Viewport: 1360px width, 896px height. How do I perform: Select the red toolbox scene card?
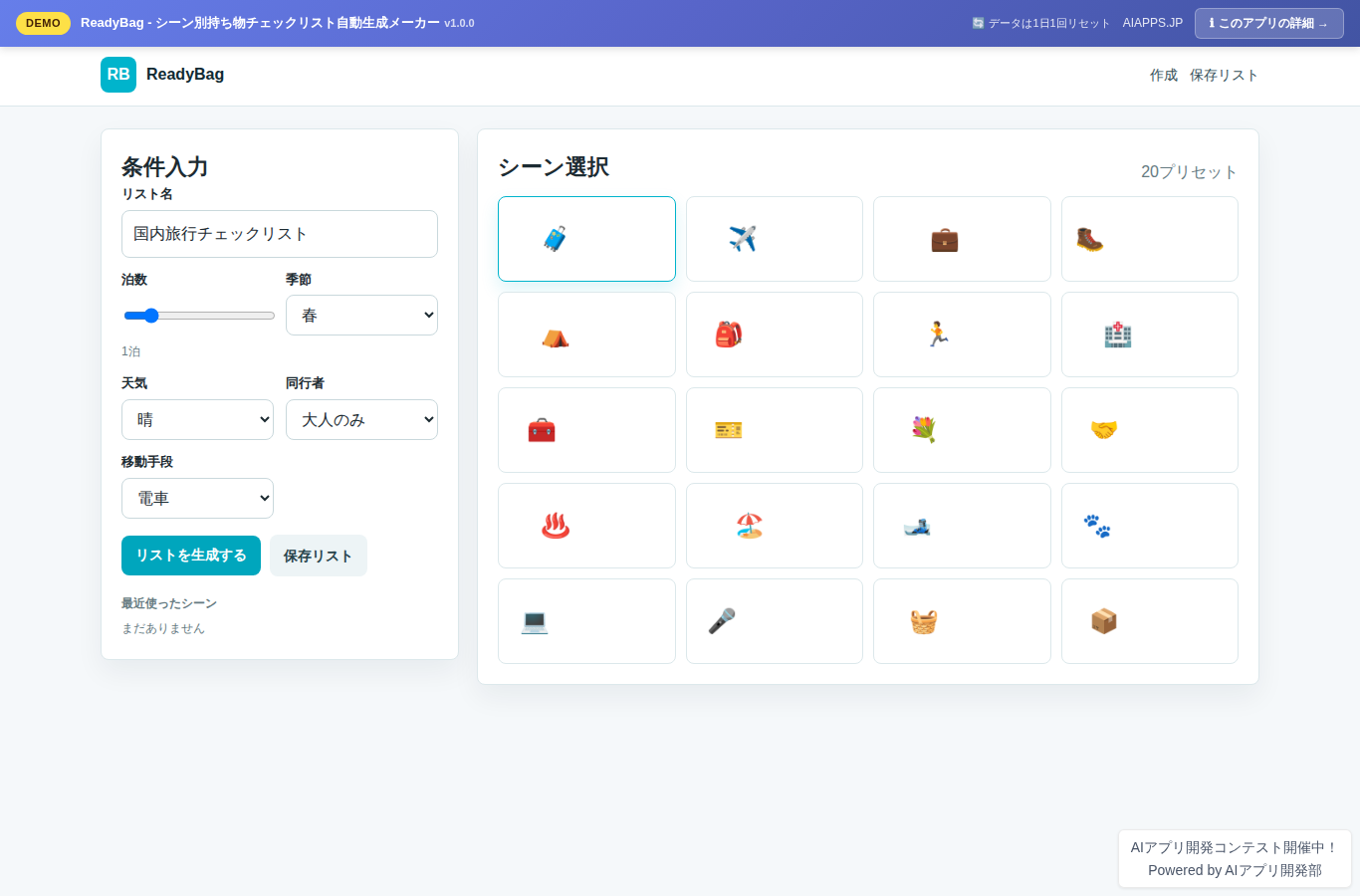tap(586, 430)
